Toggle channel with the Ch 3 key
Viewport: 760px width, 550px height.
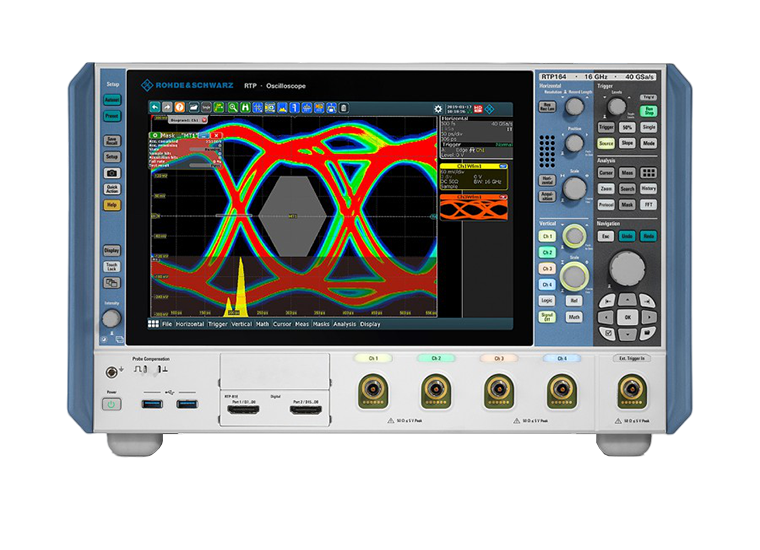point(547,268)
